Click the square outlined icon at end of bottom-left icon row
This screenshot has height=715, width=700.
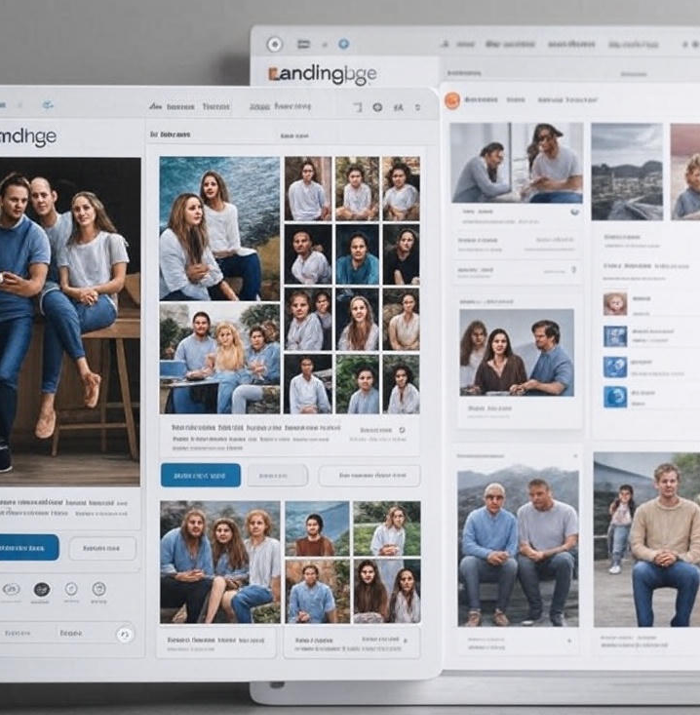coord(98,589)
